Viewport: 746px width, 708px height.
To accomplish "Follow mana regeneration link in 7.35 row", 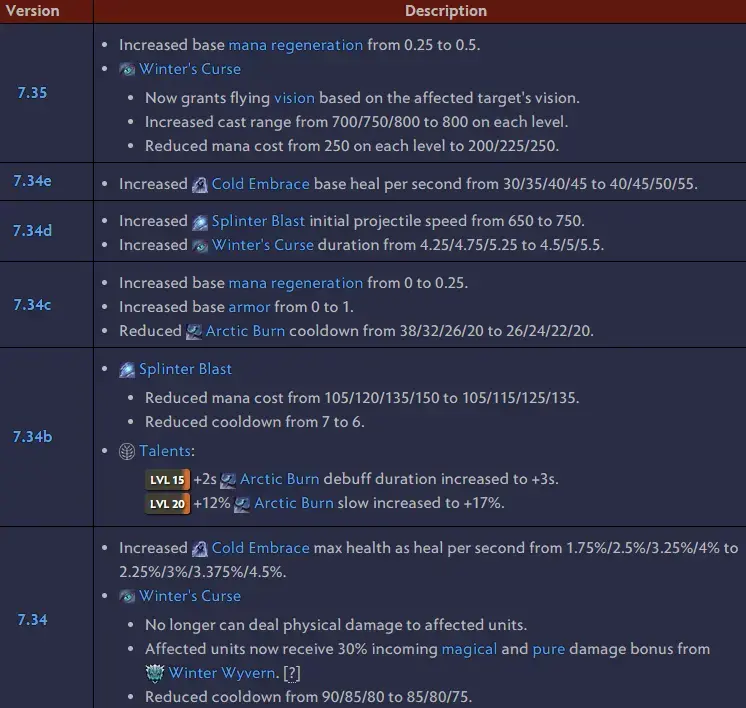I will coord(295,45).
